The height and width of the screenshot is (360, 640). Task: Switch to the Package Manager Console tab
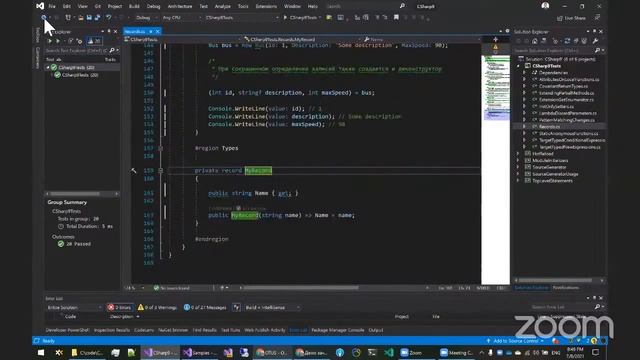[338, 330]
